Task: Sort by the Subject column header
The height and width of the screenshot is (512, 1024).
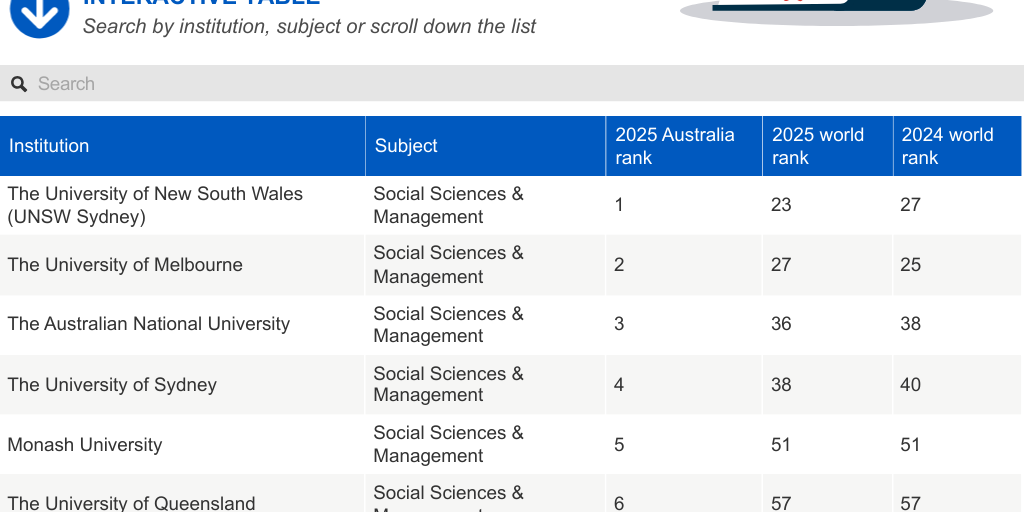Action: (485, 146)
